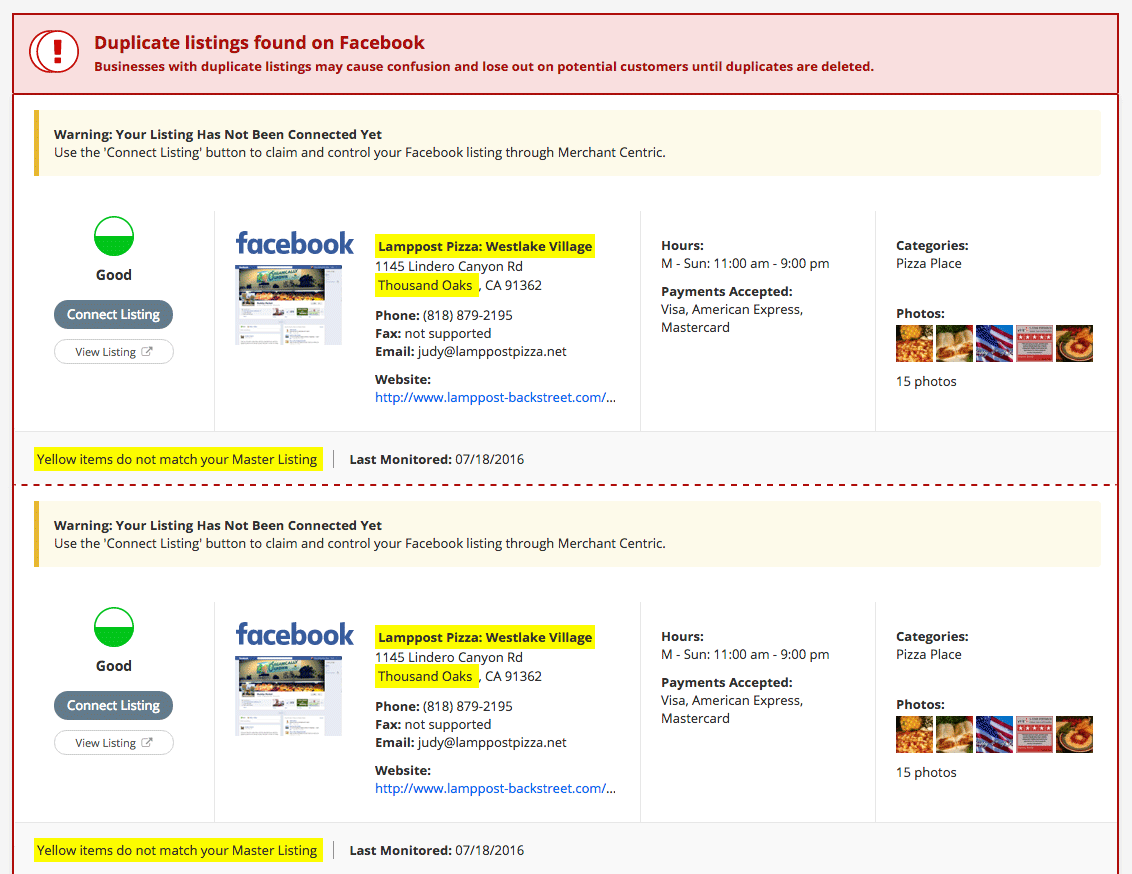Click the second listing's green Good score icon
Screen dimensions: 1132x874
pos(114,627)
